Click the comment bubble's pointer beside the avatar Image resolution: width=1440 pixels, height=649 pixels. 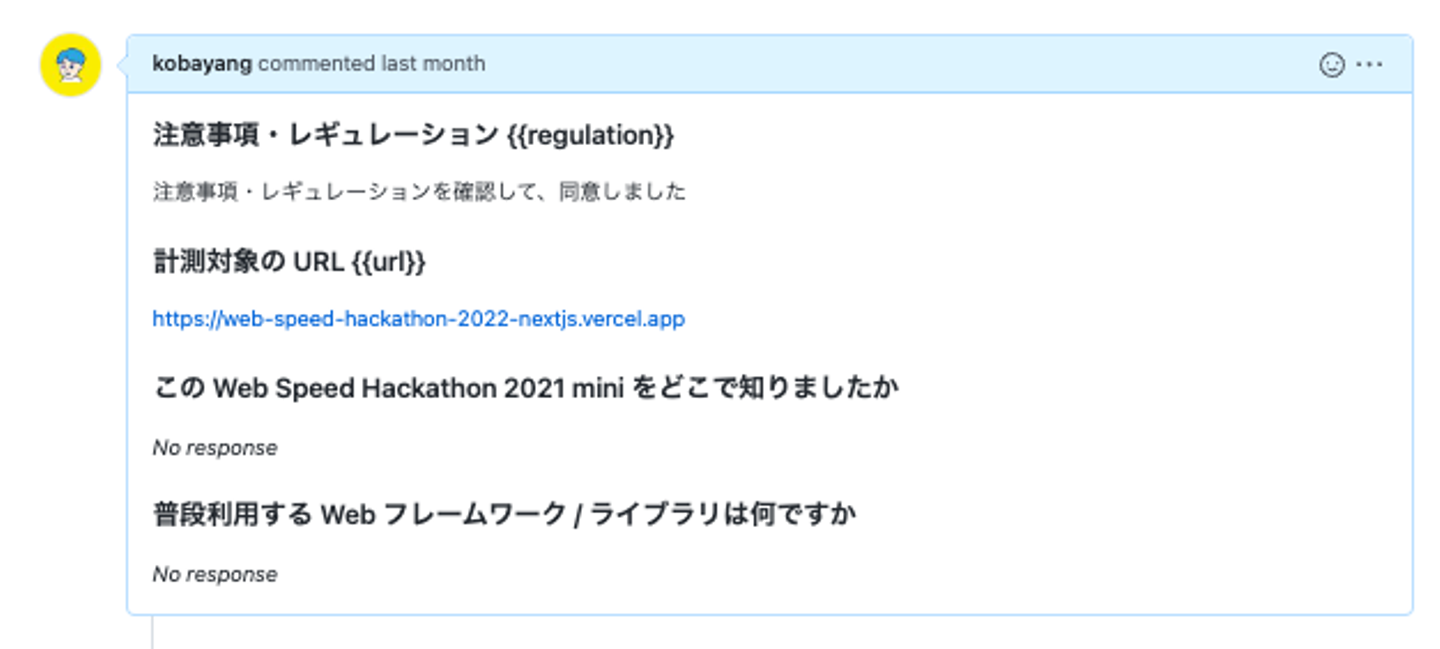tap(122, 65)
